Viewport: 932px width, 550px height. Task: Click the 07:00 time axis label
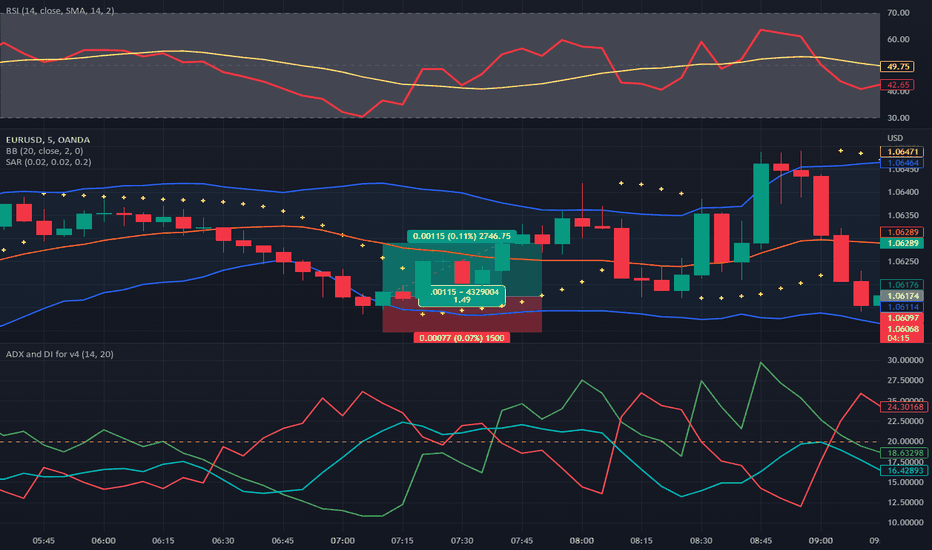click(x=342, y=540)
